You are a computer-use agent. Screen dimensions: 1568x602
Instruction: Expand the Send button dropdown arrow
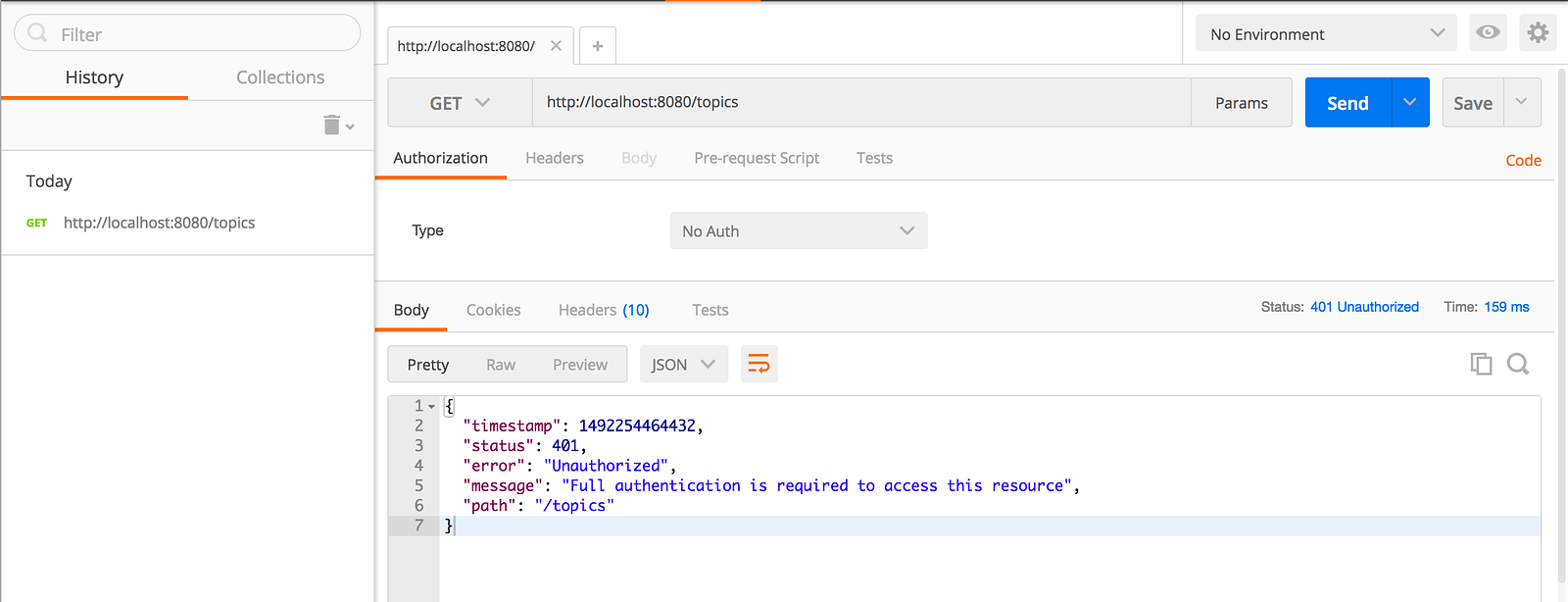pyautogui.click(x=1410, y=102)
